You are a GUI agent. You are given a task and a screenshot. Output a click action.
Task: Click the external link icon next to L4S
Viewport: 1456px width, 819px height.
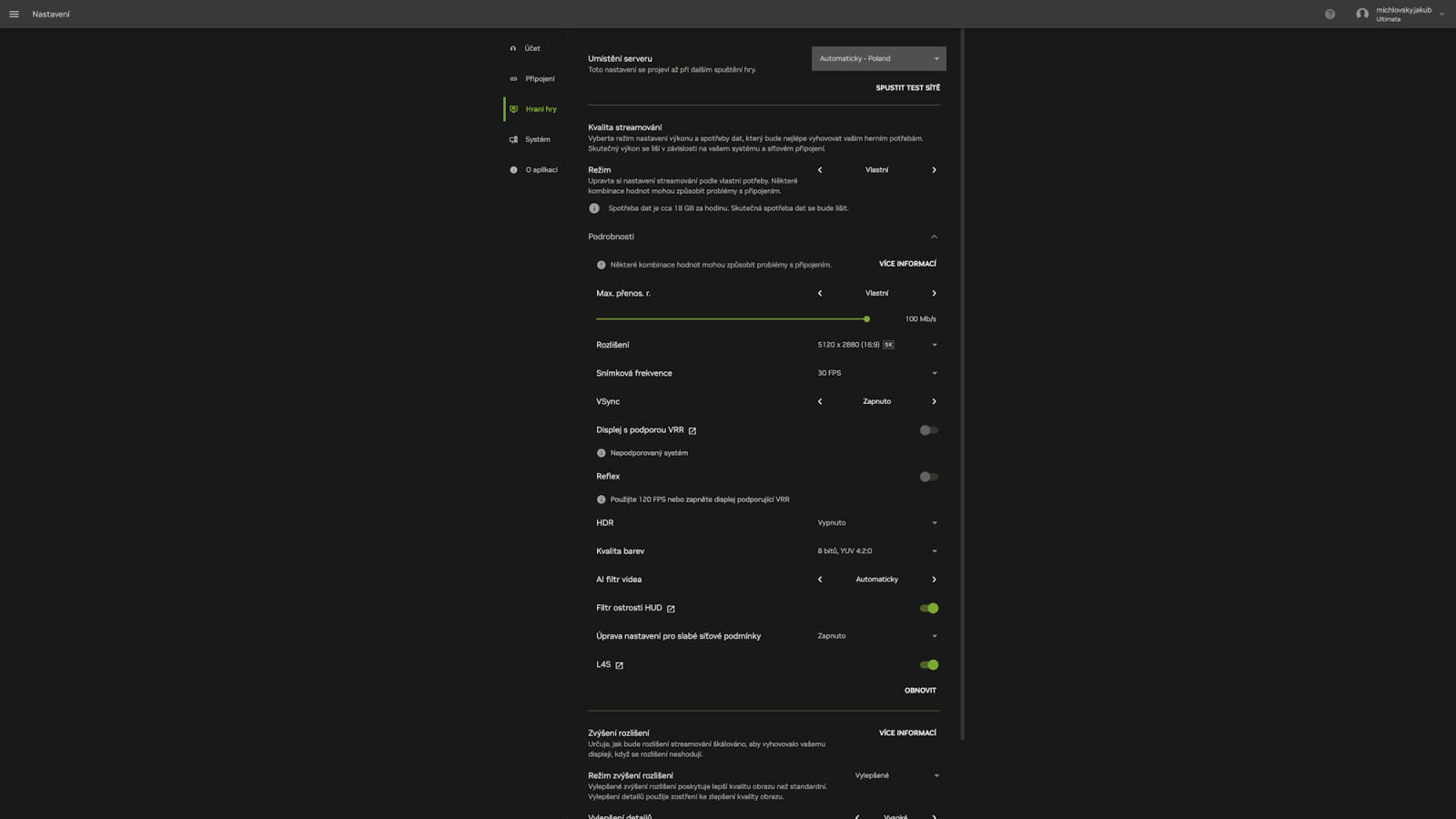(x=619, y=665)
